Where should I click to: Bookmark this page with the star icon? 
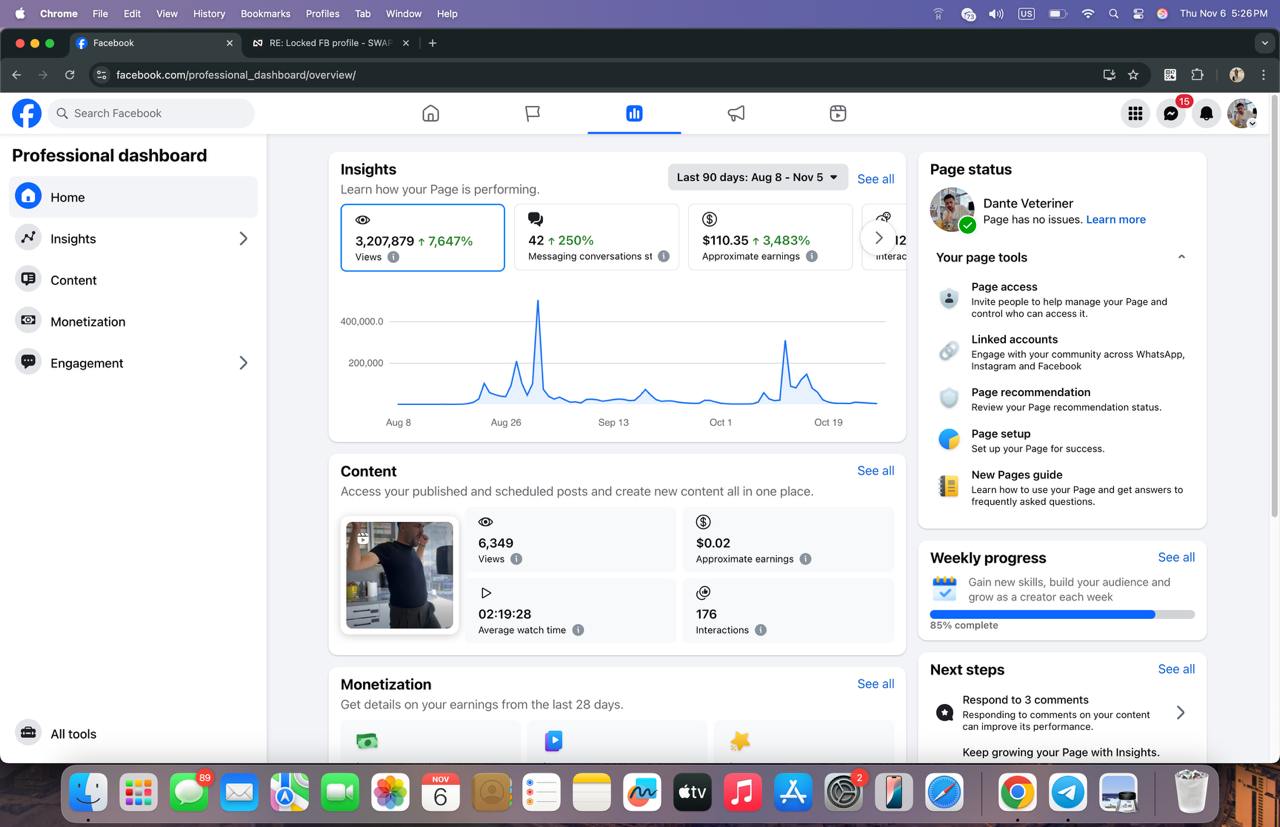coord(1133,74)
